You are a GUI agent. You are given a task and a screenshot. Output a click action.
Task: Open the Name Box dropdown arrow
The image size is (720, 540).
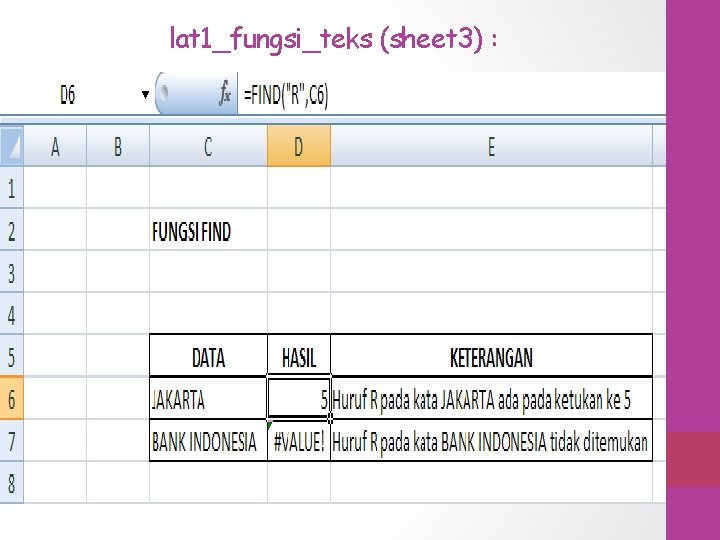pyautogui.click(x=145, y=95)
